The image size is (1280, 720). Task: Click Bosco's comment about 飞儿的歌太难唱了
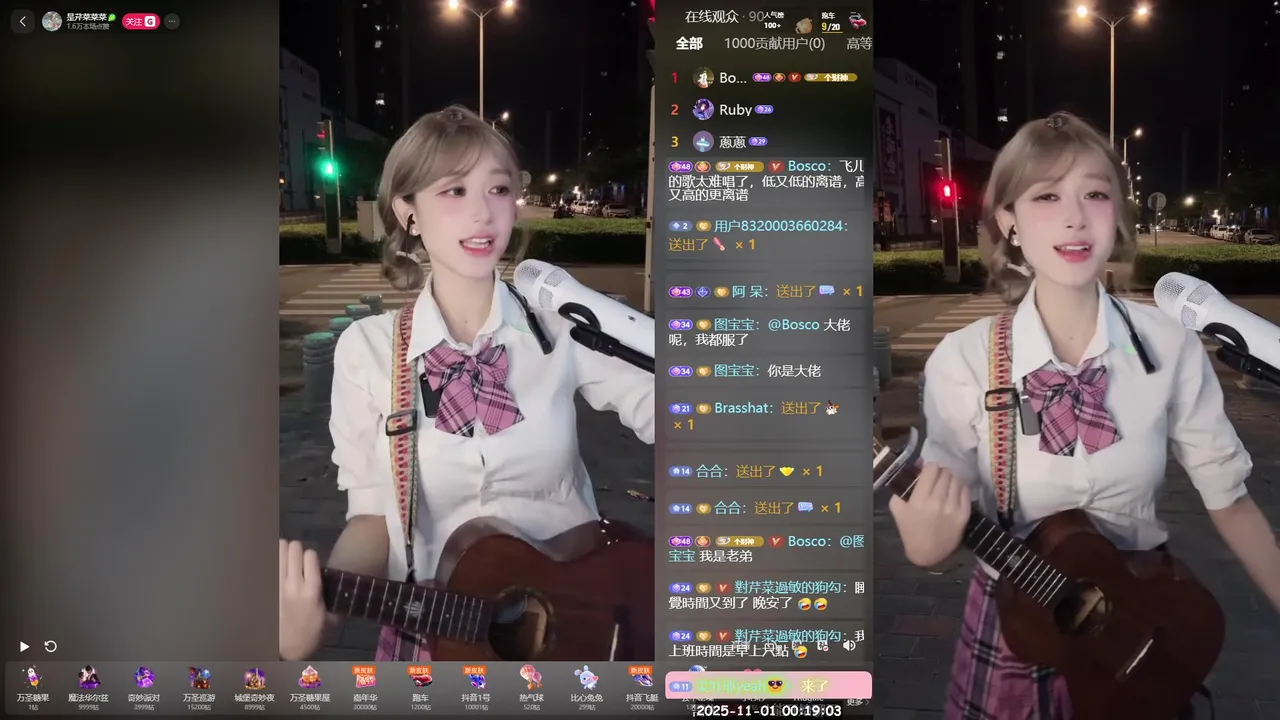pos(767,182)
